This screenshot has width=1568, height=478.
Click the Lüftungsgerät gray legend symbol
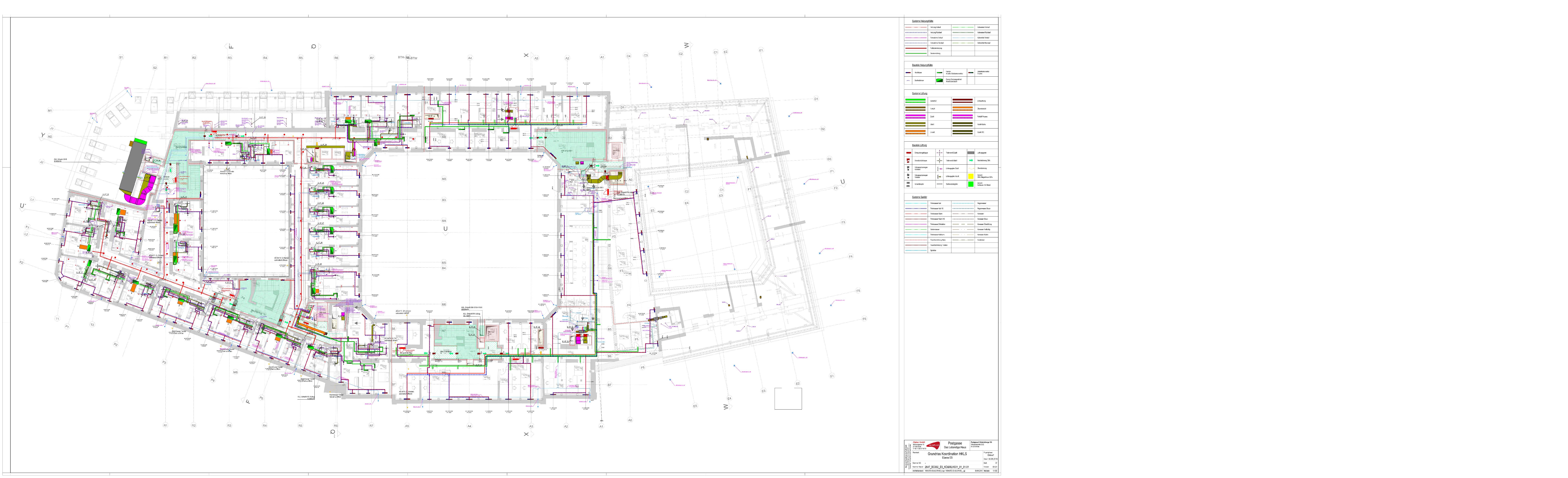pyautogui.click(x=971, y=153)
